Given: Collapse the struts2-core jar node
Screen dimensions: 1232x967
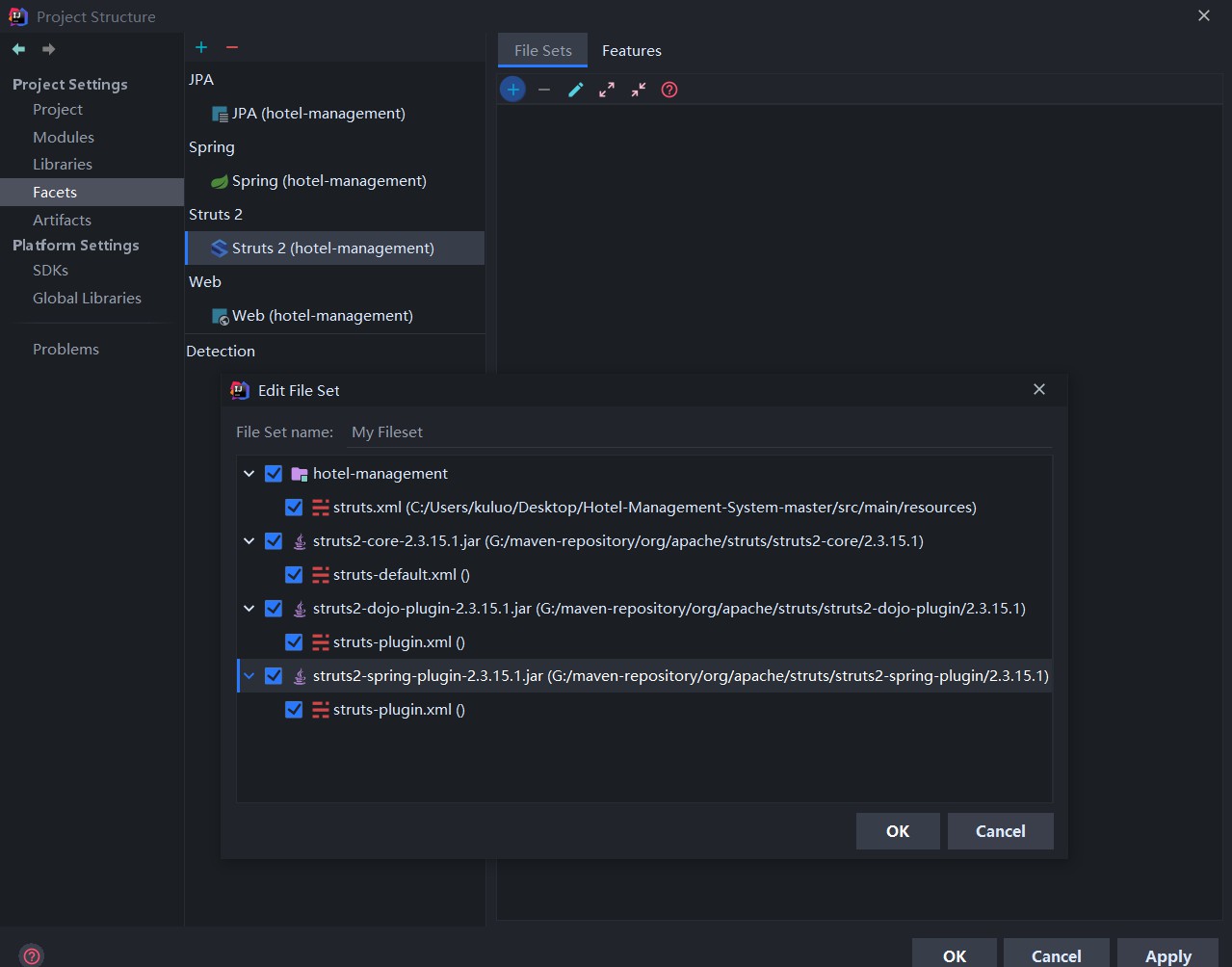Looking at the screenshot, I should [249, 541].
